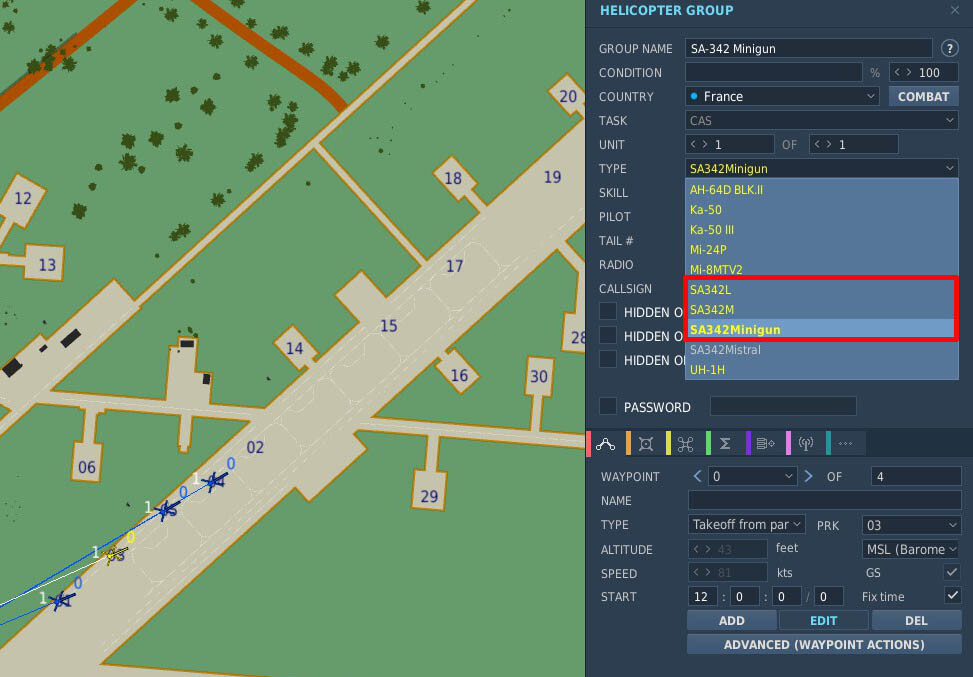The height and width of the screenshot is (677, 973).
Task: Select the blue helicopter closest to label 02
Action: tap(215, 480)
